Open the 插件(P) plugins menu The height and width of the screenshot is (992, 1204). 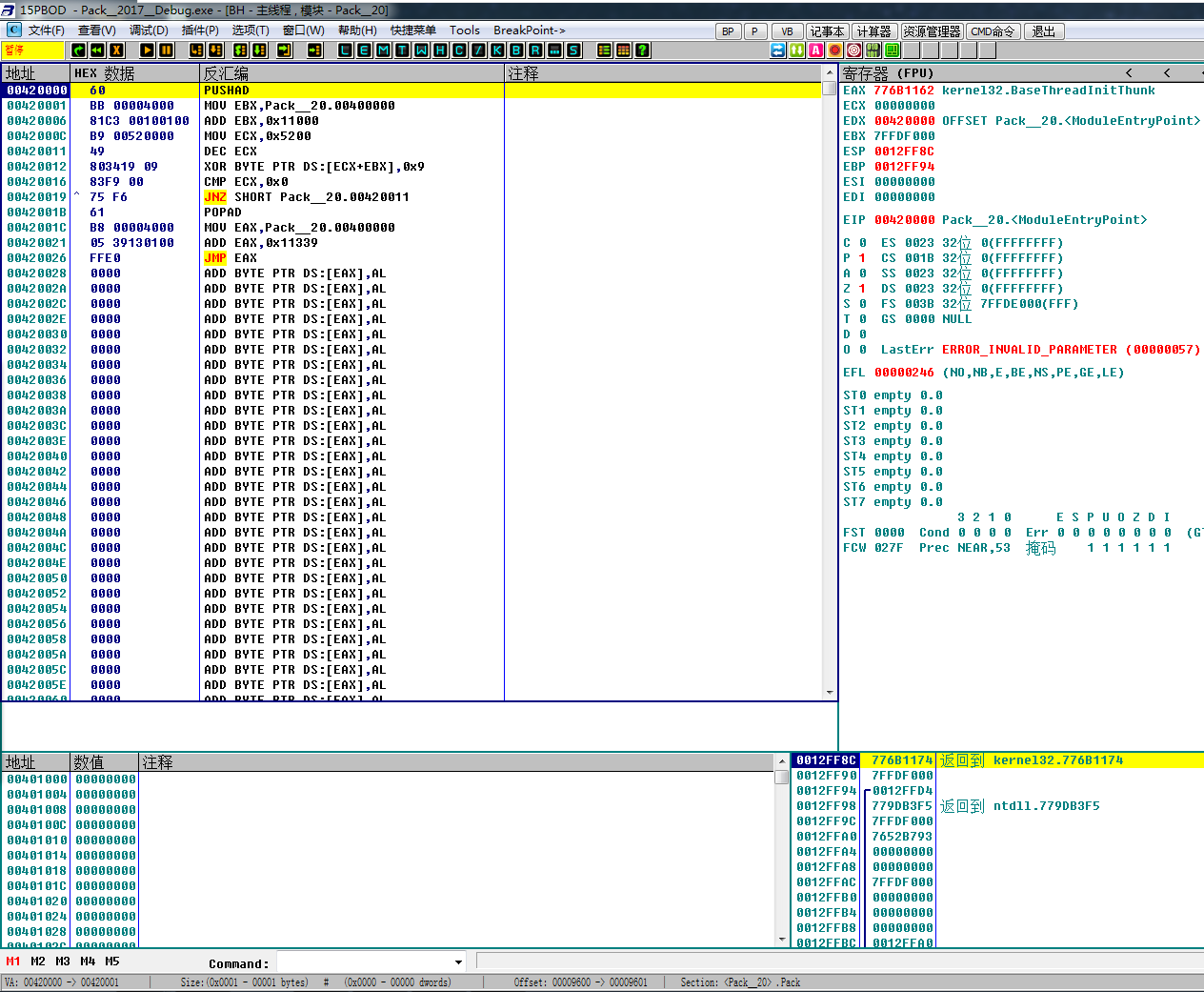point(200,30)
